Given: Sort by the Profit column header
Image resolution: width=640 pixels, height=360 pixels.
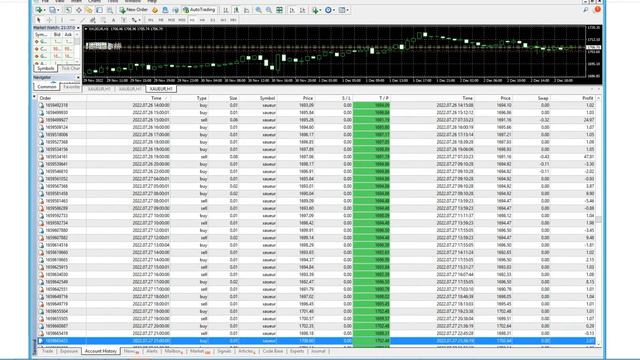Looking at the screenshot, I should 587,98.
